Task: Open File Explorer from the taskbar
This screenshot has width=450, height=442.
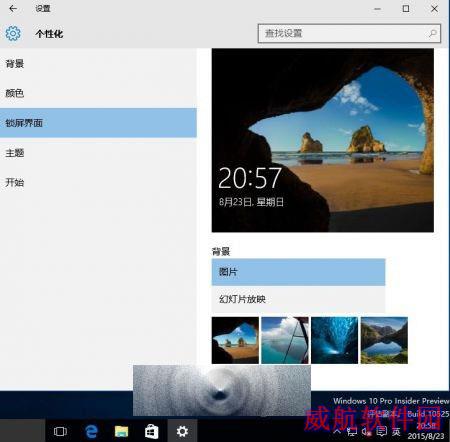Action: (x=121, y=431)
